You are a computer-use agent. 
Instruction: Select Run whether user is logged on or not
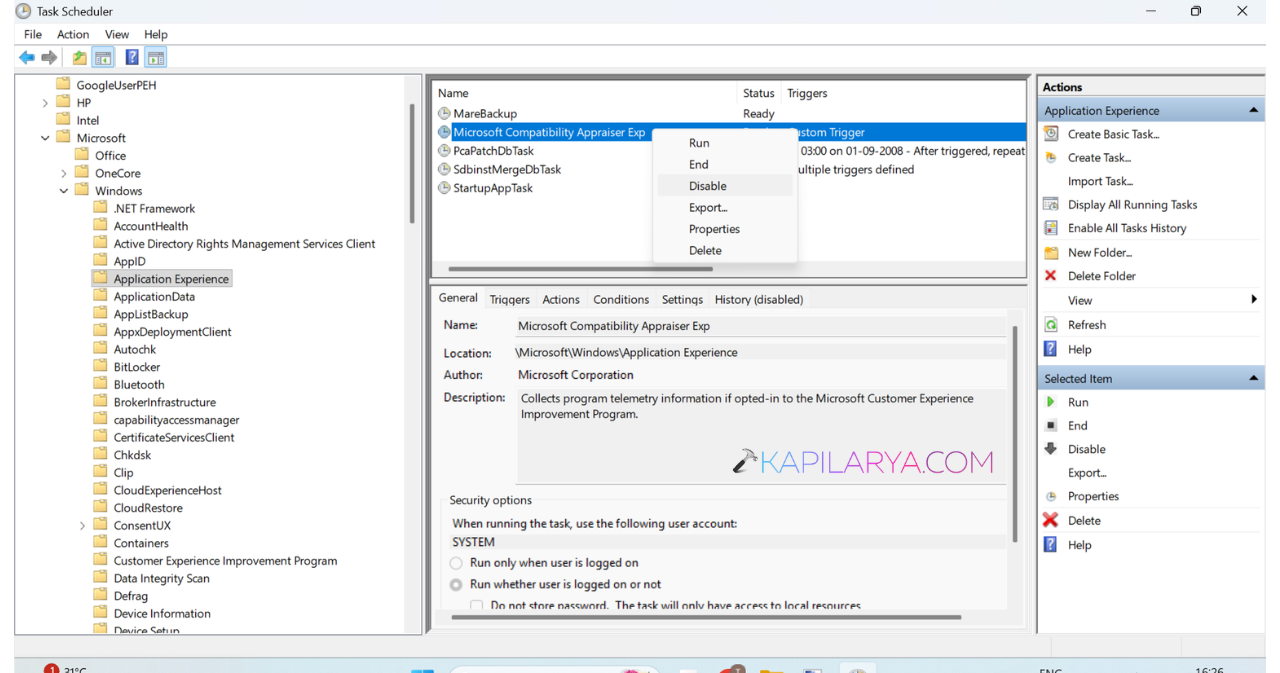[456, 585]
